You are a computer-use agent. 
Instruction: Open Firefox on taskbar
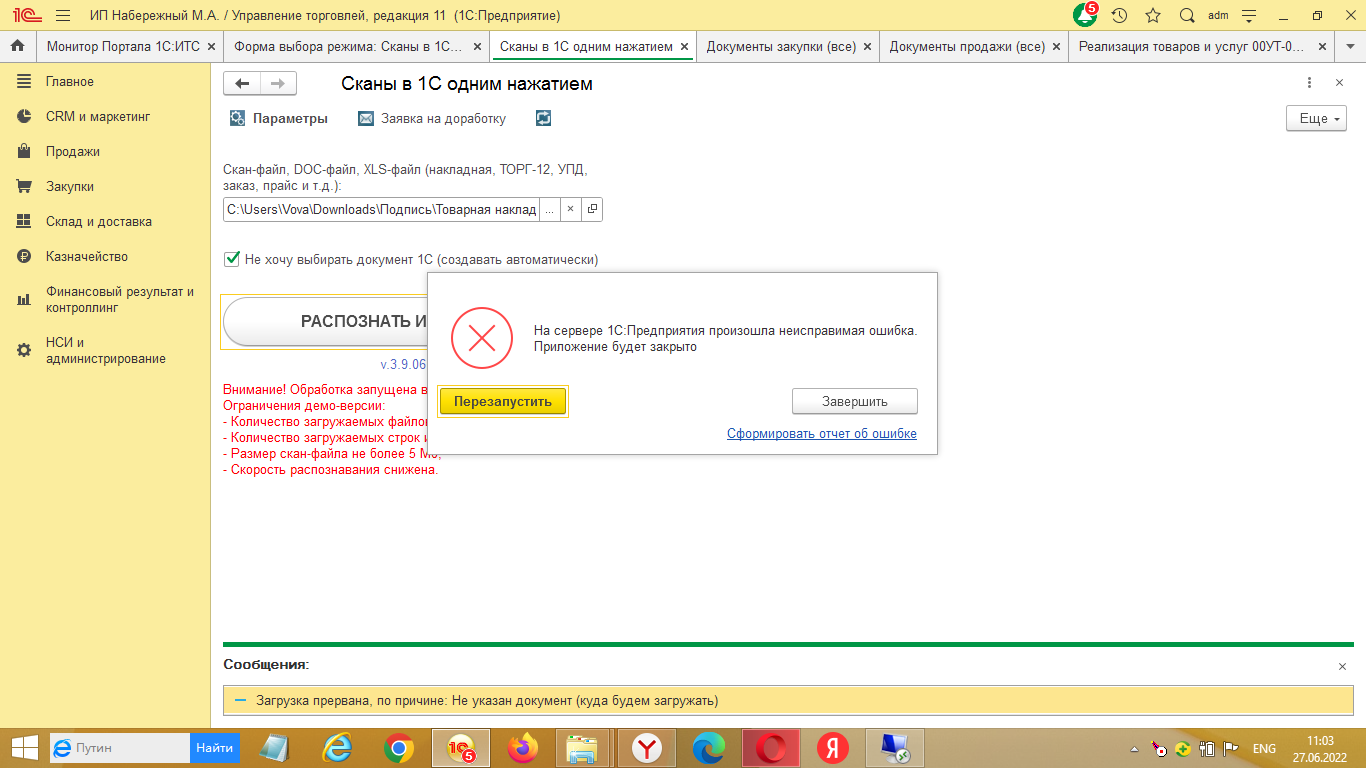pyautogui.click(x=521, y=748)
